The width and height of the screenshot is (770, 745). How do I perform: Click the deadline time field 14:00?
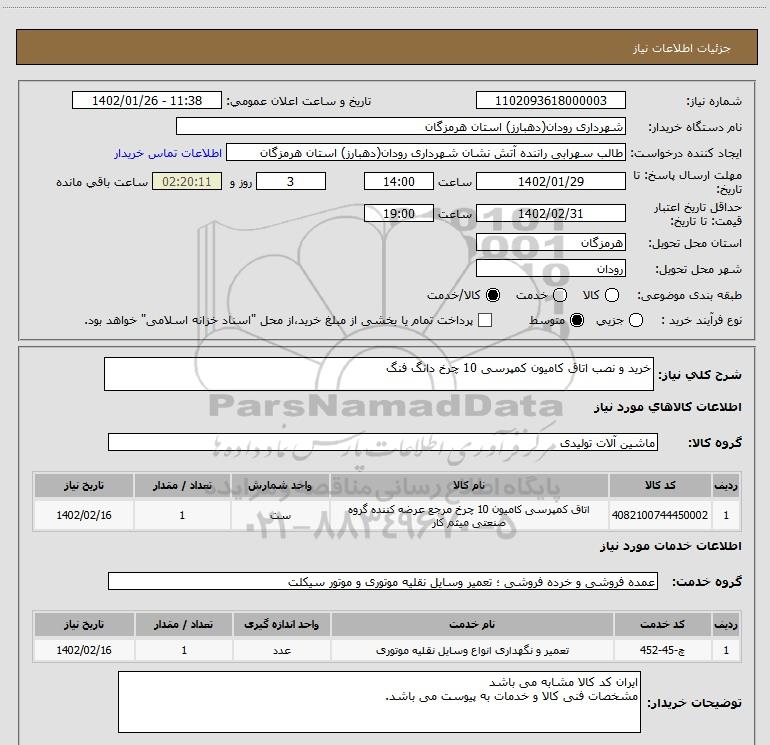[x=399, y=181]
